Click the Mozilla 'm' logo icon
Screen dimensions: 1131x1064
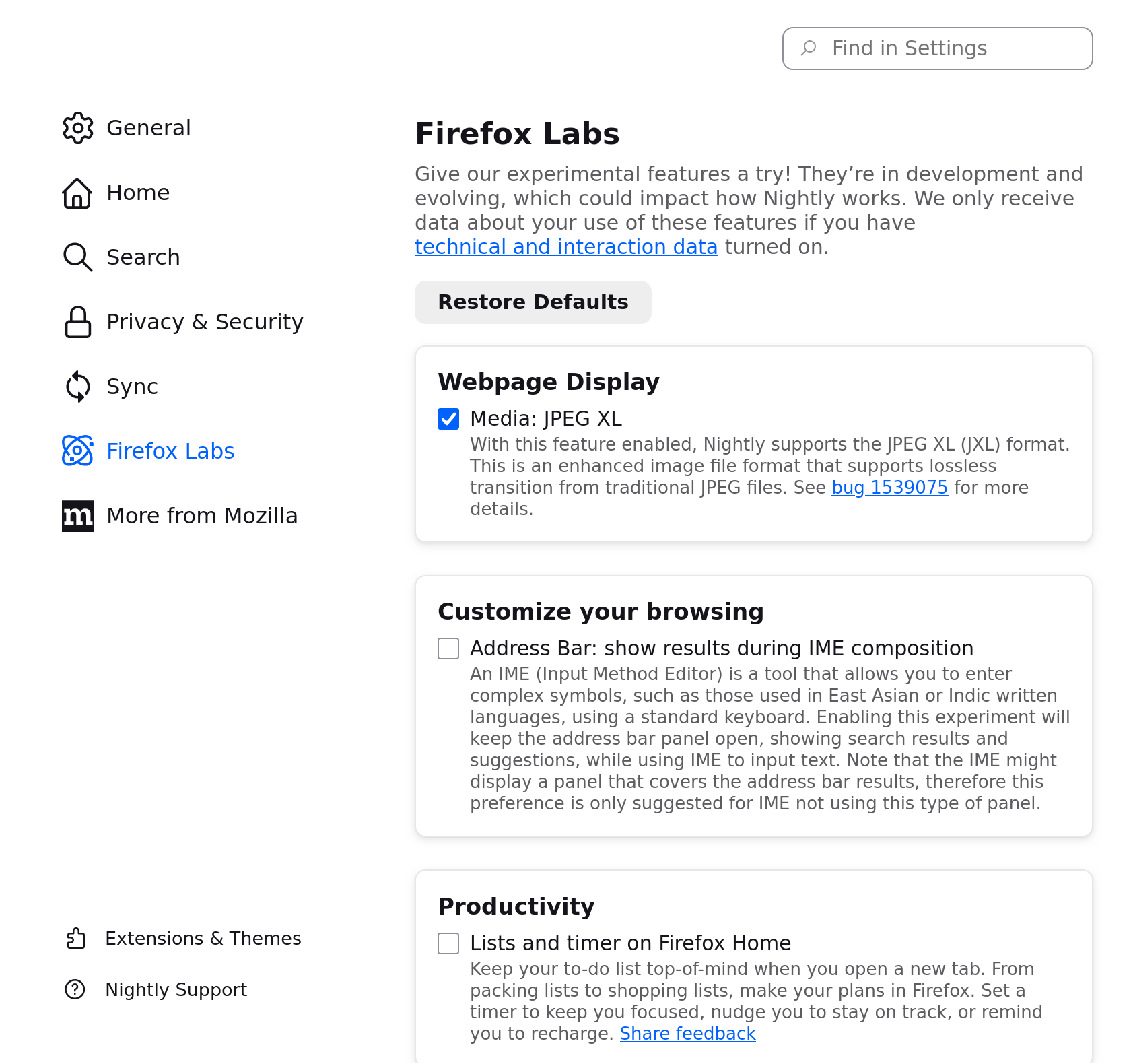[77, 515]
